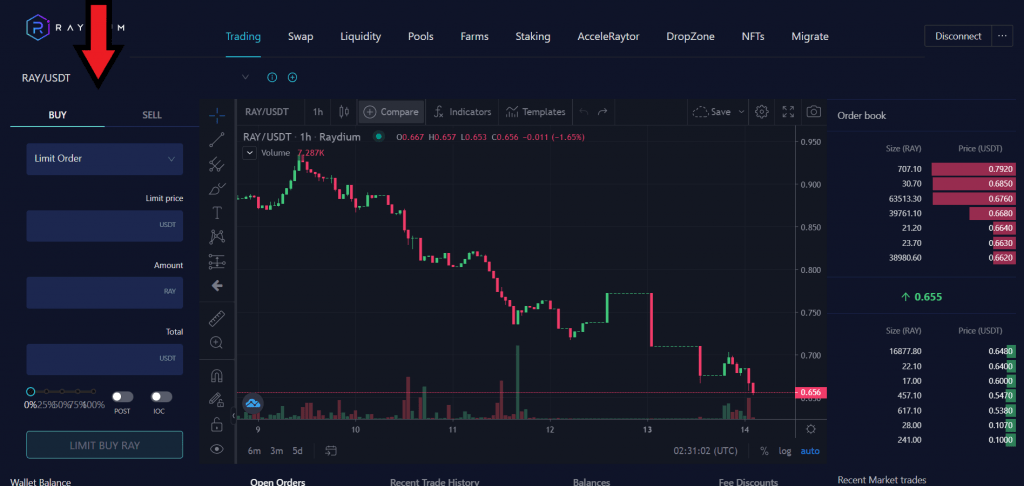Image resolution: width=1024 pixels, height=486 pixels.
Task: Open the Save layout dropdown arrow
Action: 741,112
